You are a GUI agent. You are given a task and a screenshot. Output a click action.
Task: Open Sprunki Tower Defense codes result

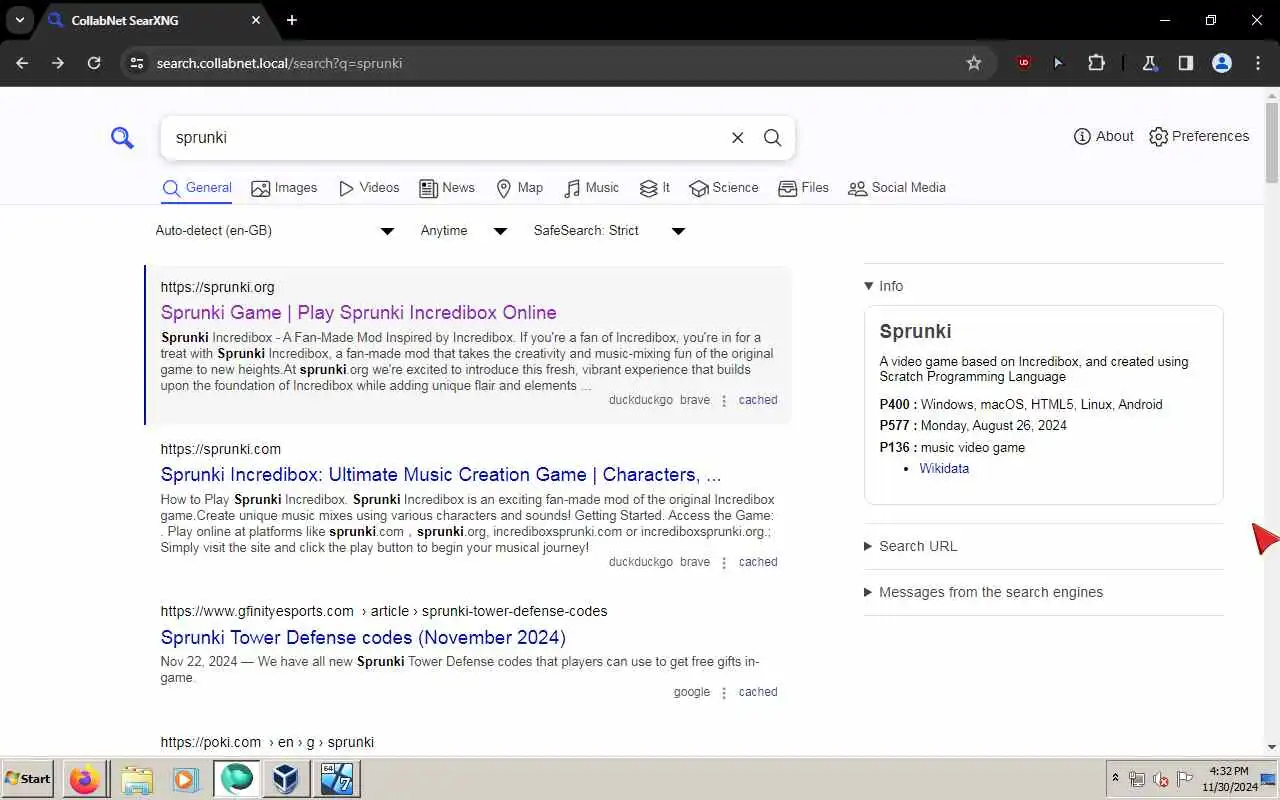coord(363,637)
